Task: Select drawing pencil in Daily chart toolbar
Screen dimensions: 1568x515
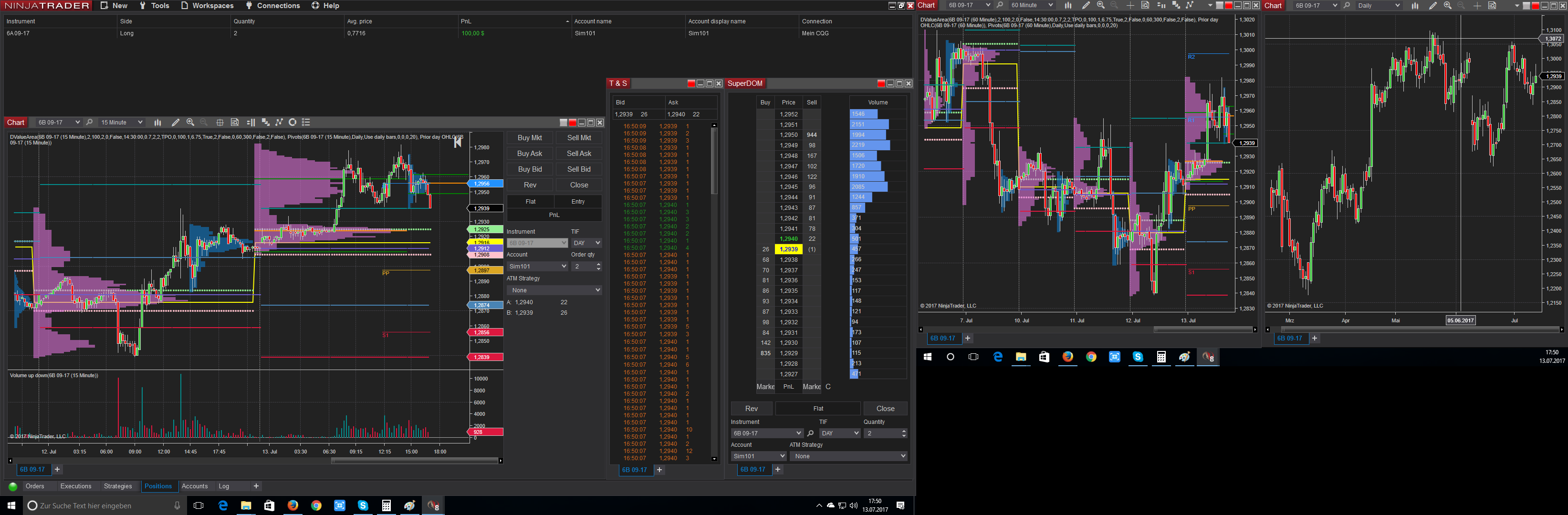Action: click(x=1433, y=5)
